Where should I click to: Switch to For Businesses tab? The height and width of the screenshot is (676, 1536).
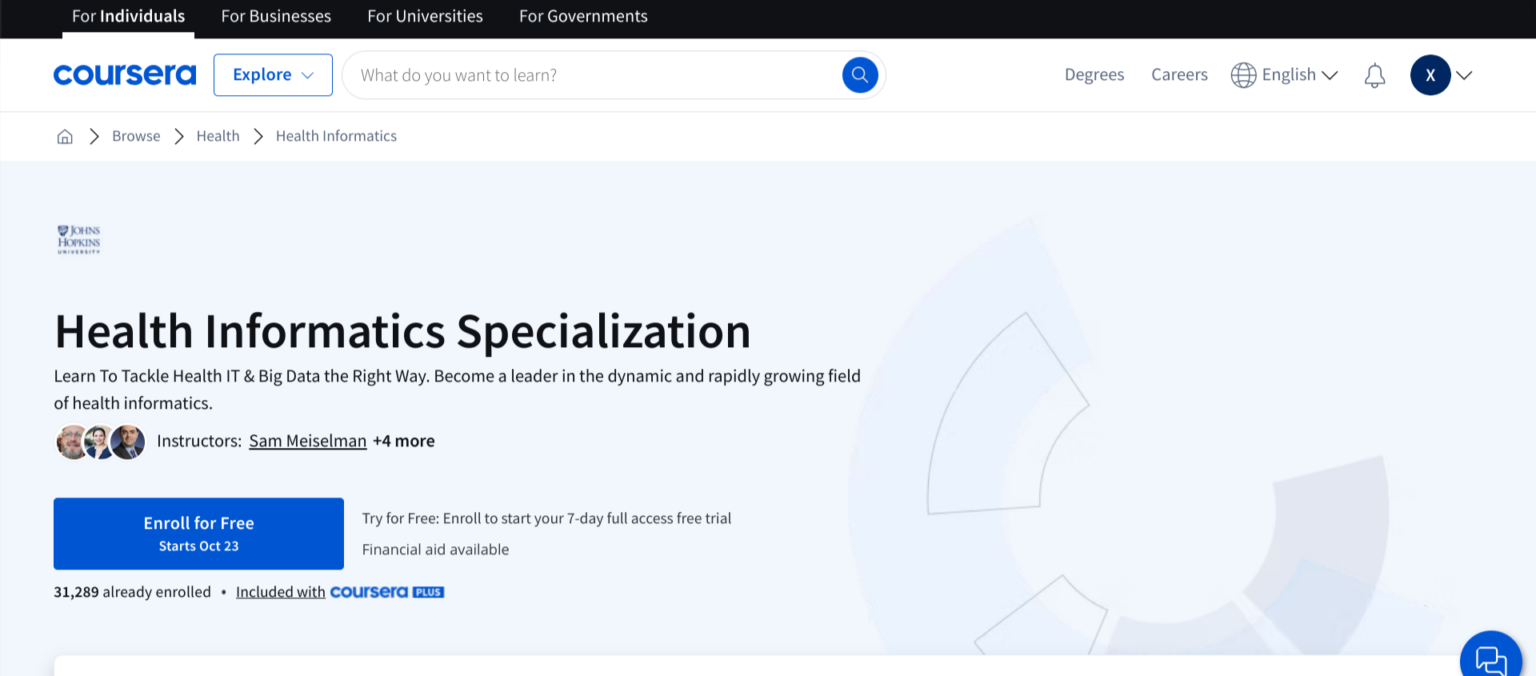[x=276, y=16]
